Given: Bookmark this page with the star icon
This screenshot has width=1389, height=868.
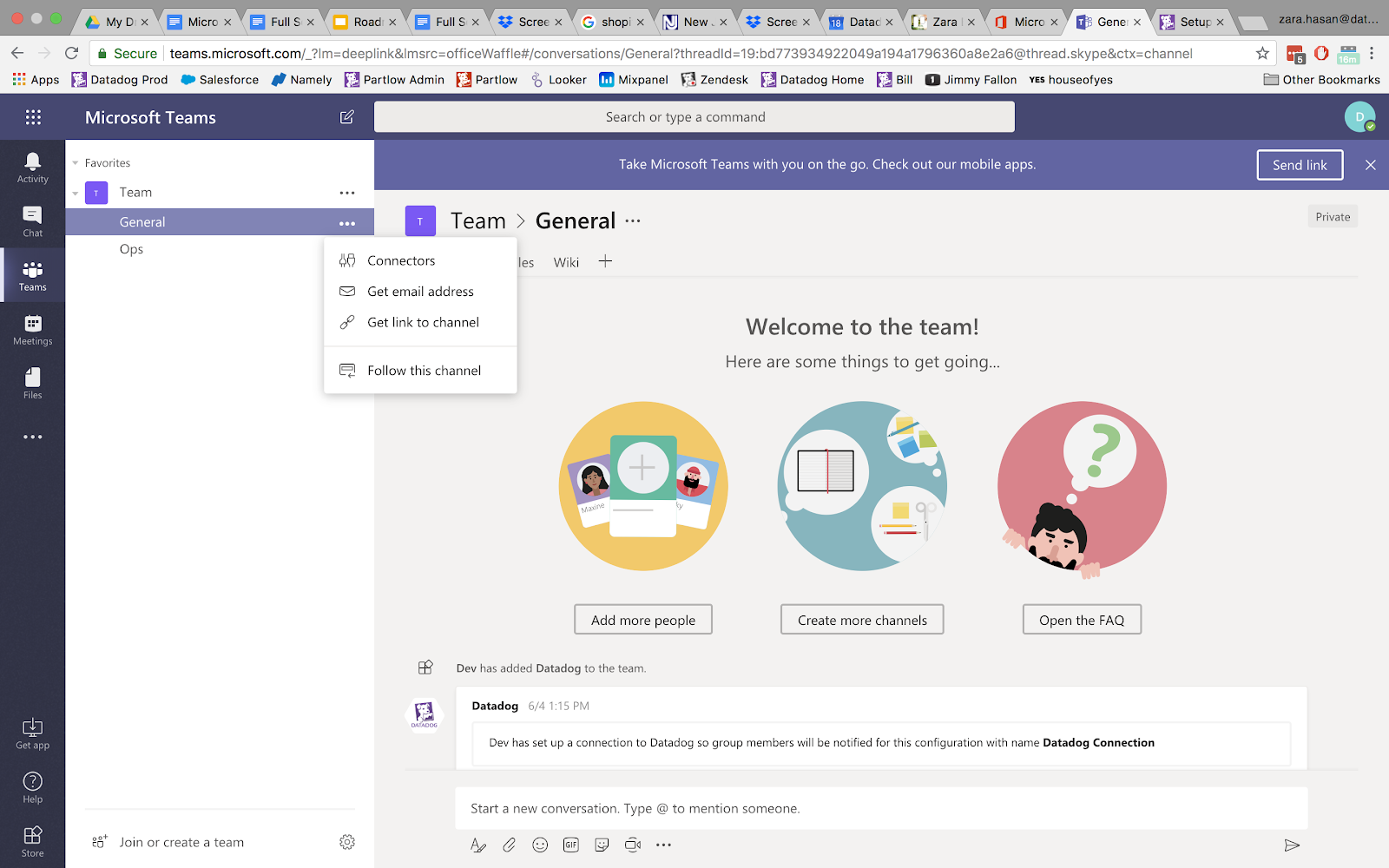Looking at the screenshot, I should (1262, 53).
